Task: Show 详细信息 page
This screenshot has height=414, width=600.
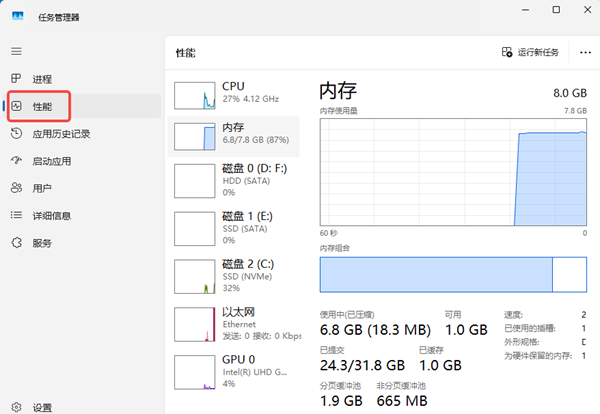Action: click(84, 215)
